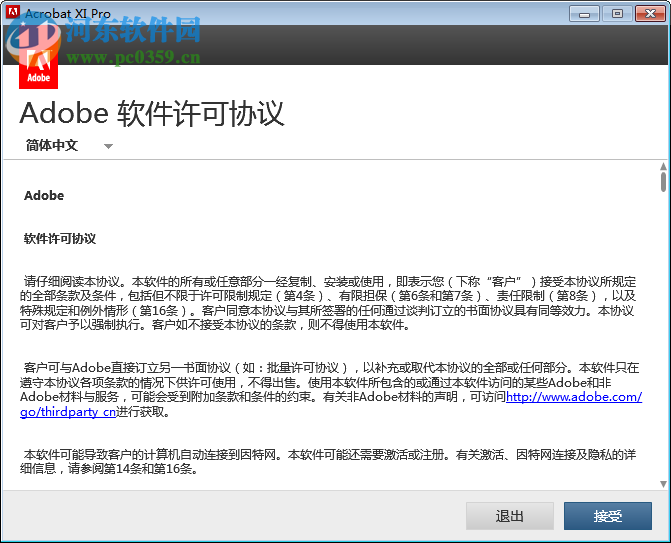The image size is (671, 543).
Task: Click the scrollbar down arrow
Action: coord(663,484)
